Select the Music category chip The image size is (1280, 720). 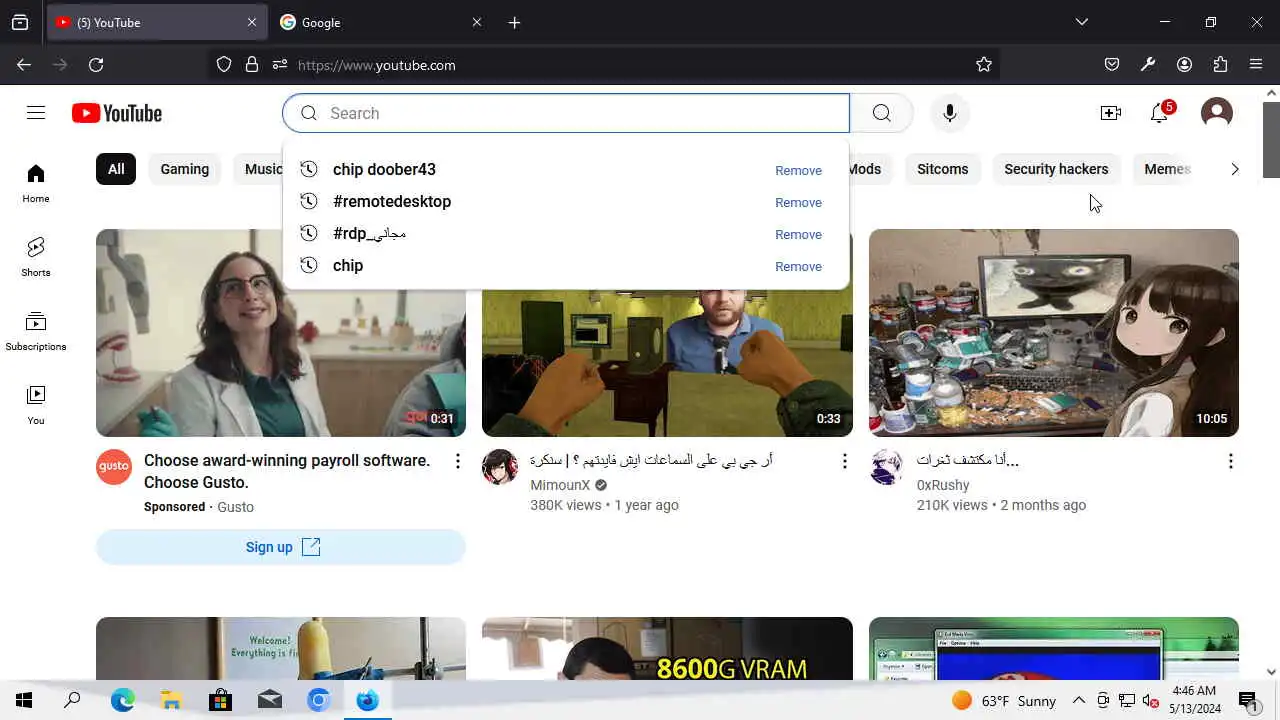260,169
